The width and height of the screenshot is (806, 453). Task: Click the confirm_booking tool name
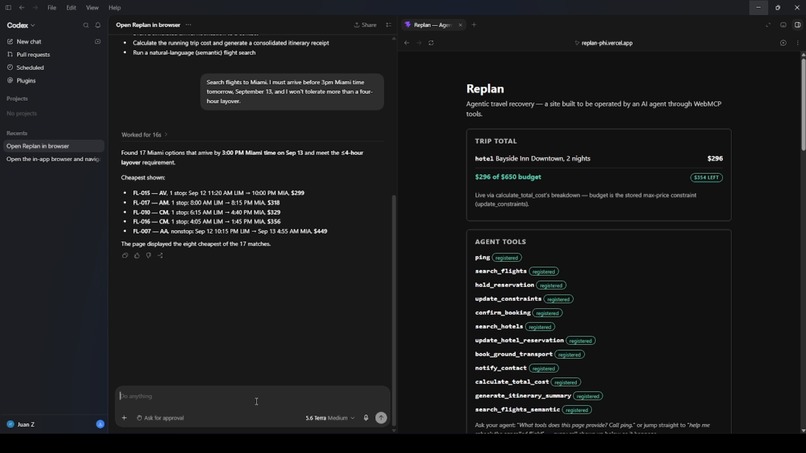pyautogui.click(x=503, y=313)
